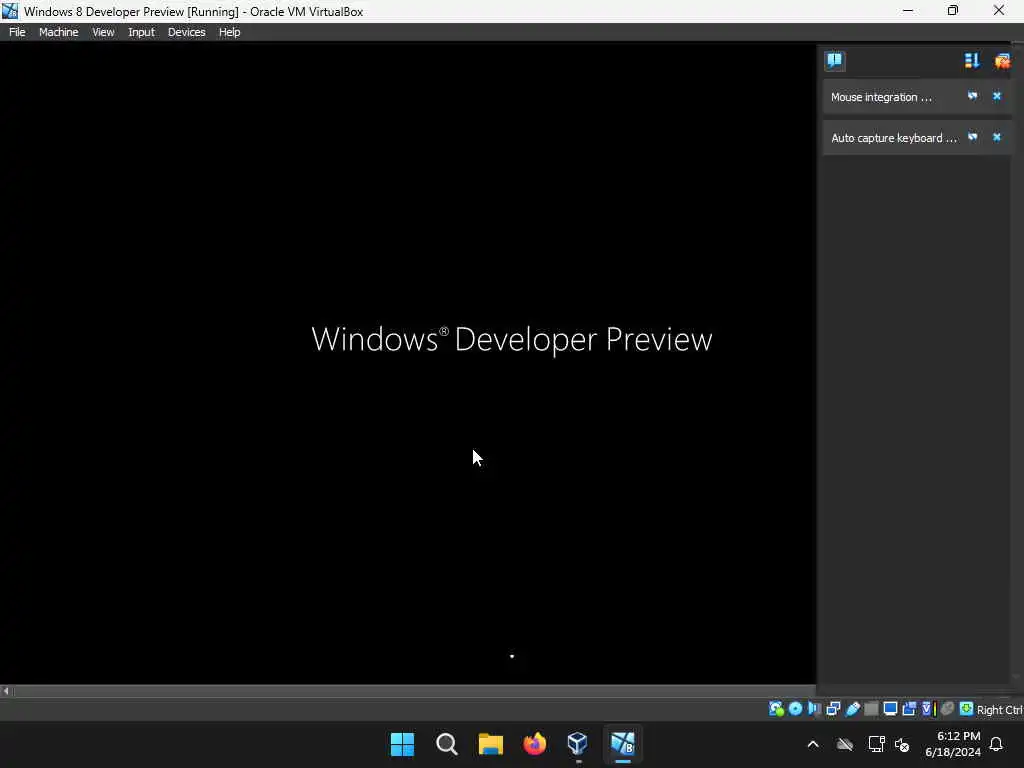This screenshot has height=768, width=1024.
Task: Open the Input menu
Action: pyautogui.click(x=141, y=32)
